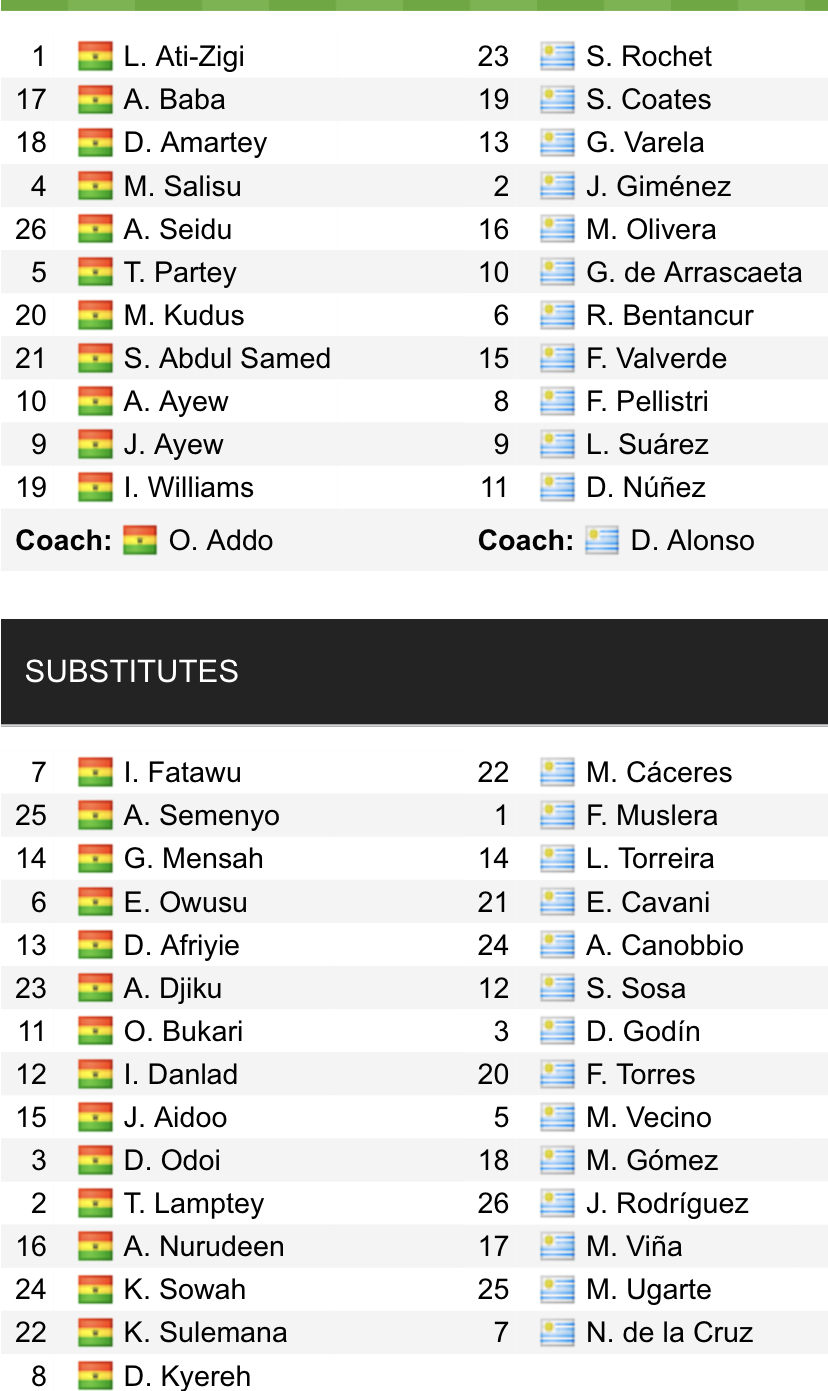
Task: Click Uruguay flag next to L. Suárez
Action: (x=557, y=444)
